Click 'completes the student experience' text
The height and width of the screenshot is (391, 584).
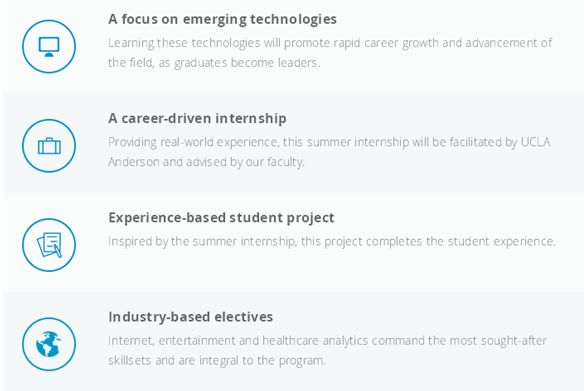coord(460,241)
